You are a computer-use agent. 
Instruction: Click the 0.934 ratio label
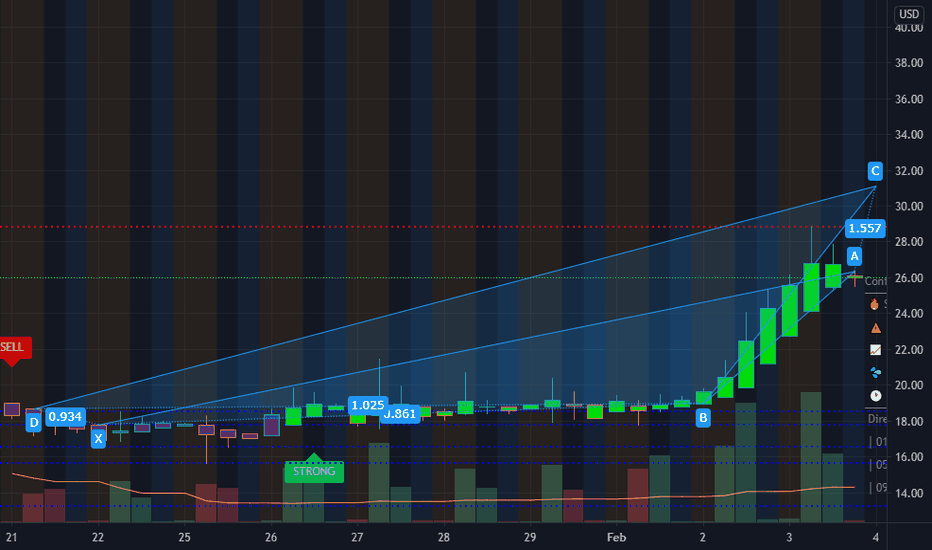pos(65,417)
